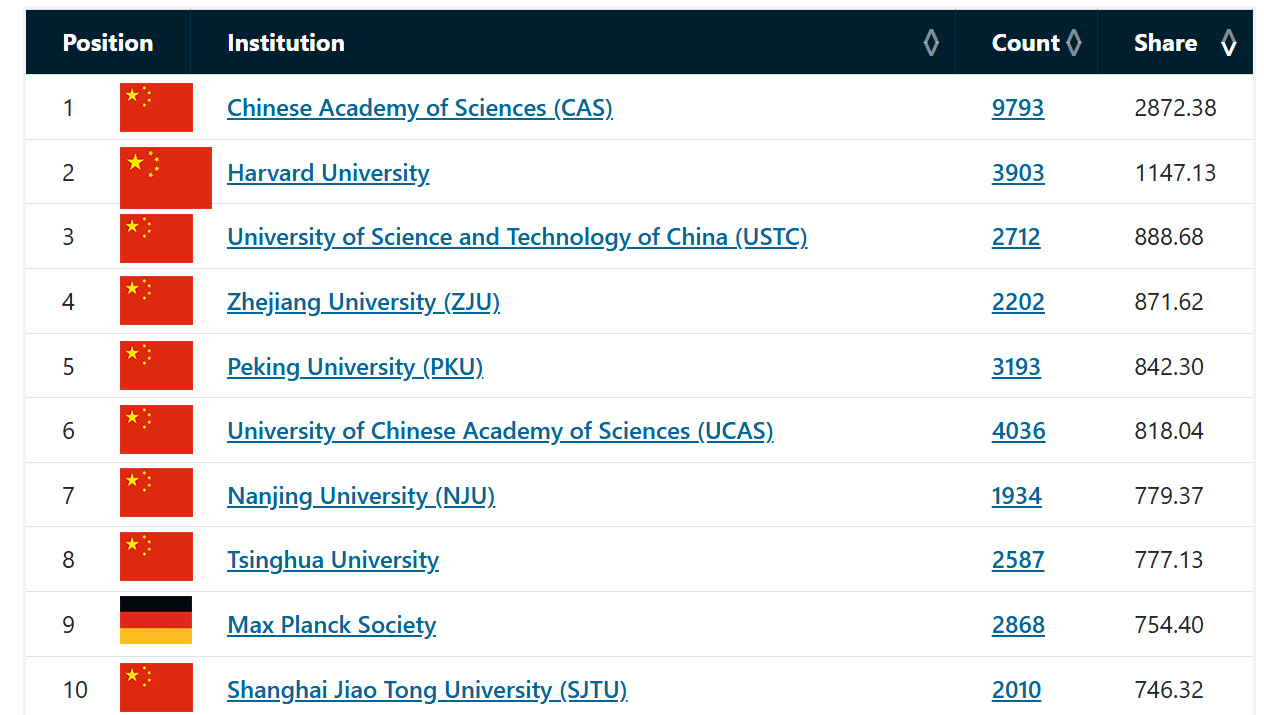This screenshot has height=715, width=1264.
Task: Sort by Count using its sort arrows
Action: pyautogui.click(x=1074, y=43)
